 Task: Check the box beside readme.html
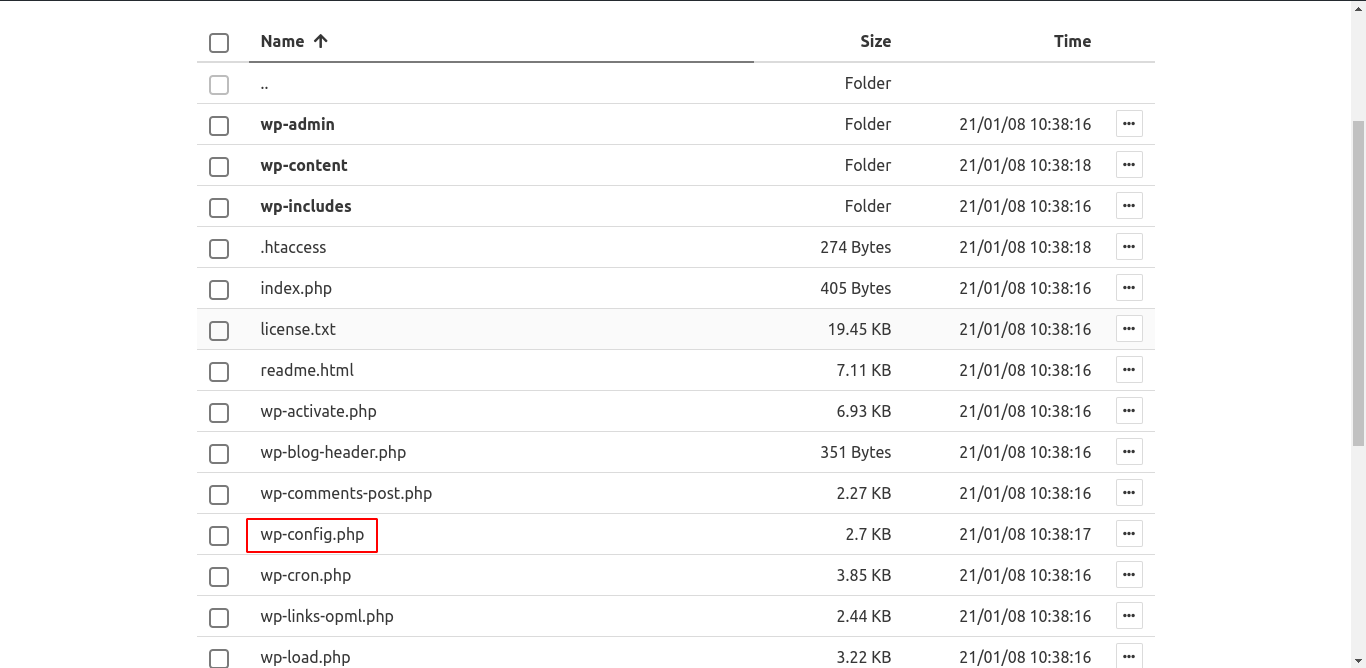pyautogui.click(x=219, y=372)
